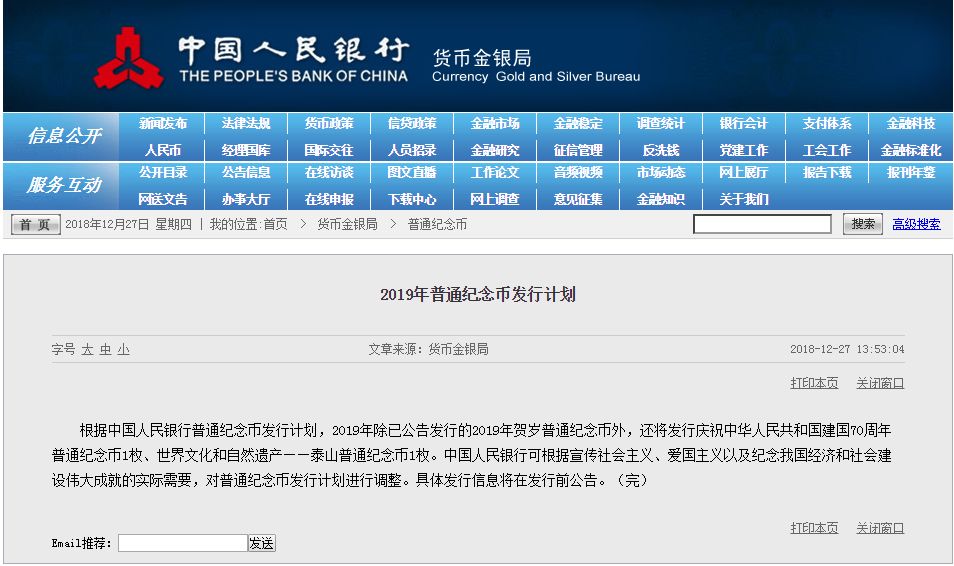The width and height of the screenshot is (954, 566).
Task: Open the 下载中心 link
Action: (412, 199)
